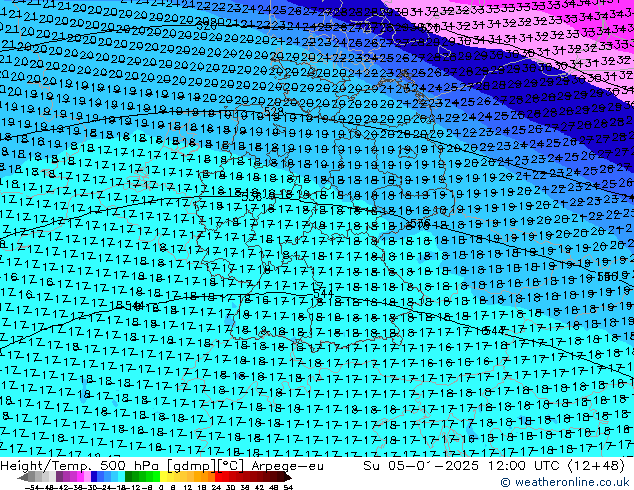The image size is (634, 490).
Task: Click the bright red swatch in color scale
Action: click(x=219, y=477)
